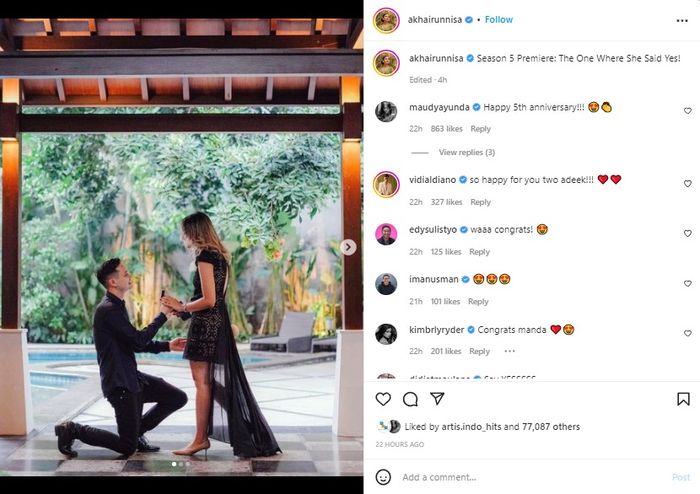Save the post with the bookmark icon

click(683, 399)
